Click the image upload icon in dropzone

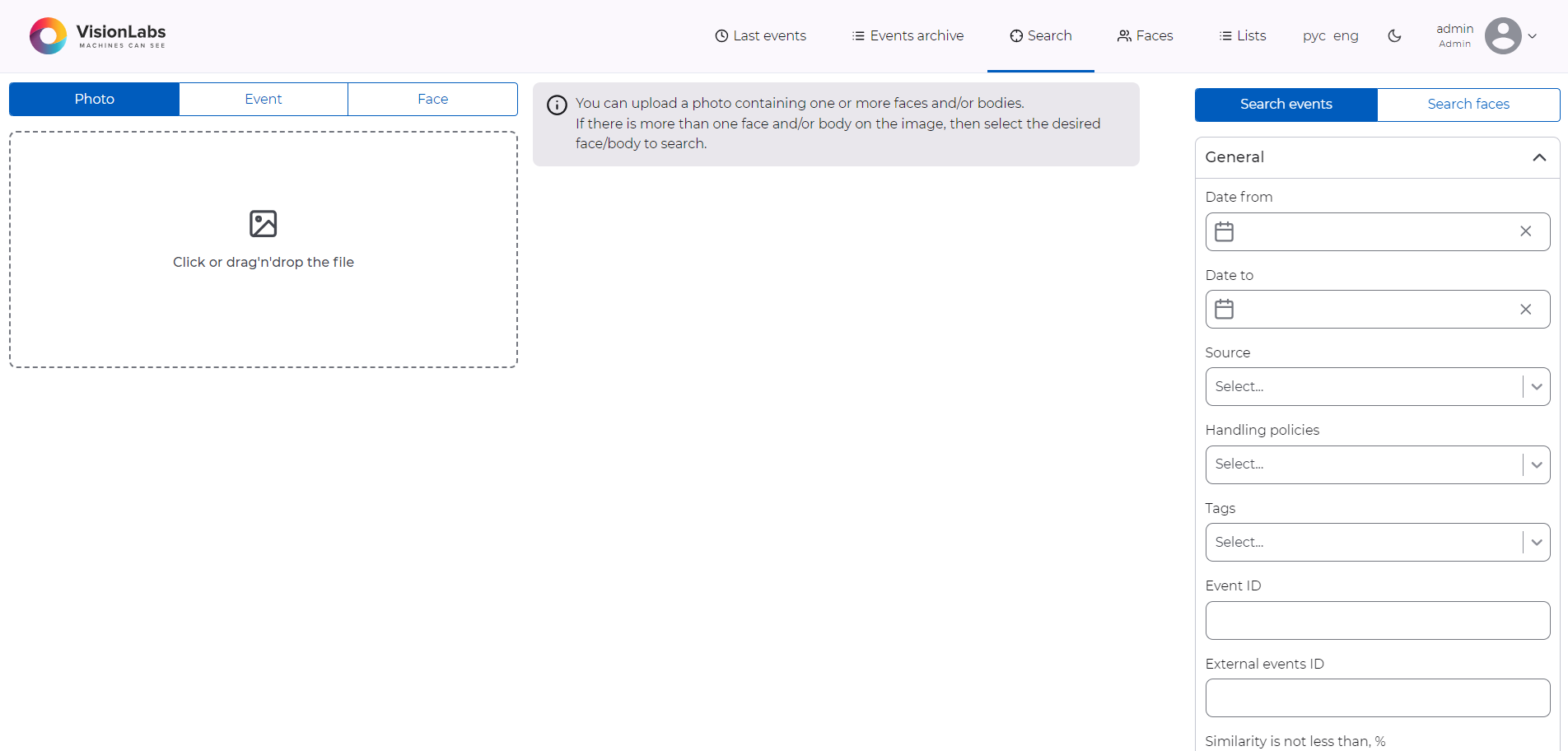tap(263, 224)
